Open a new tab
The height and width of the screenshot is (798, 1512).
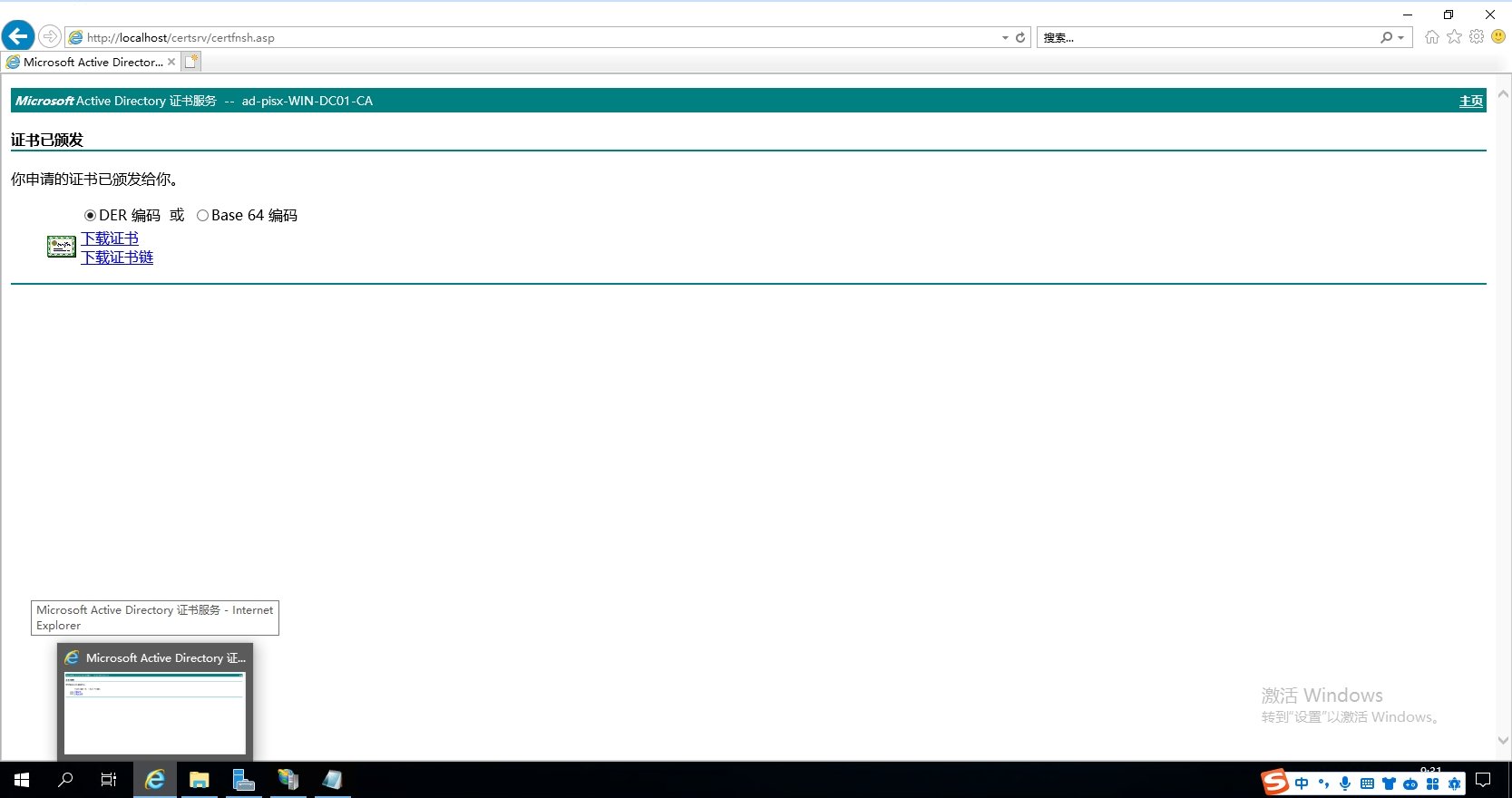[190, 62]
